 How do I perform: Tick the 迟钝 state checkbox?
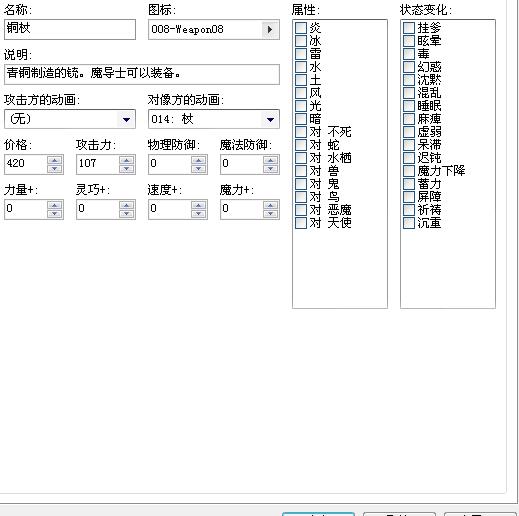[x=409, y=158]
